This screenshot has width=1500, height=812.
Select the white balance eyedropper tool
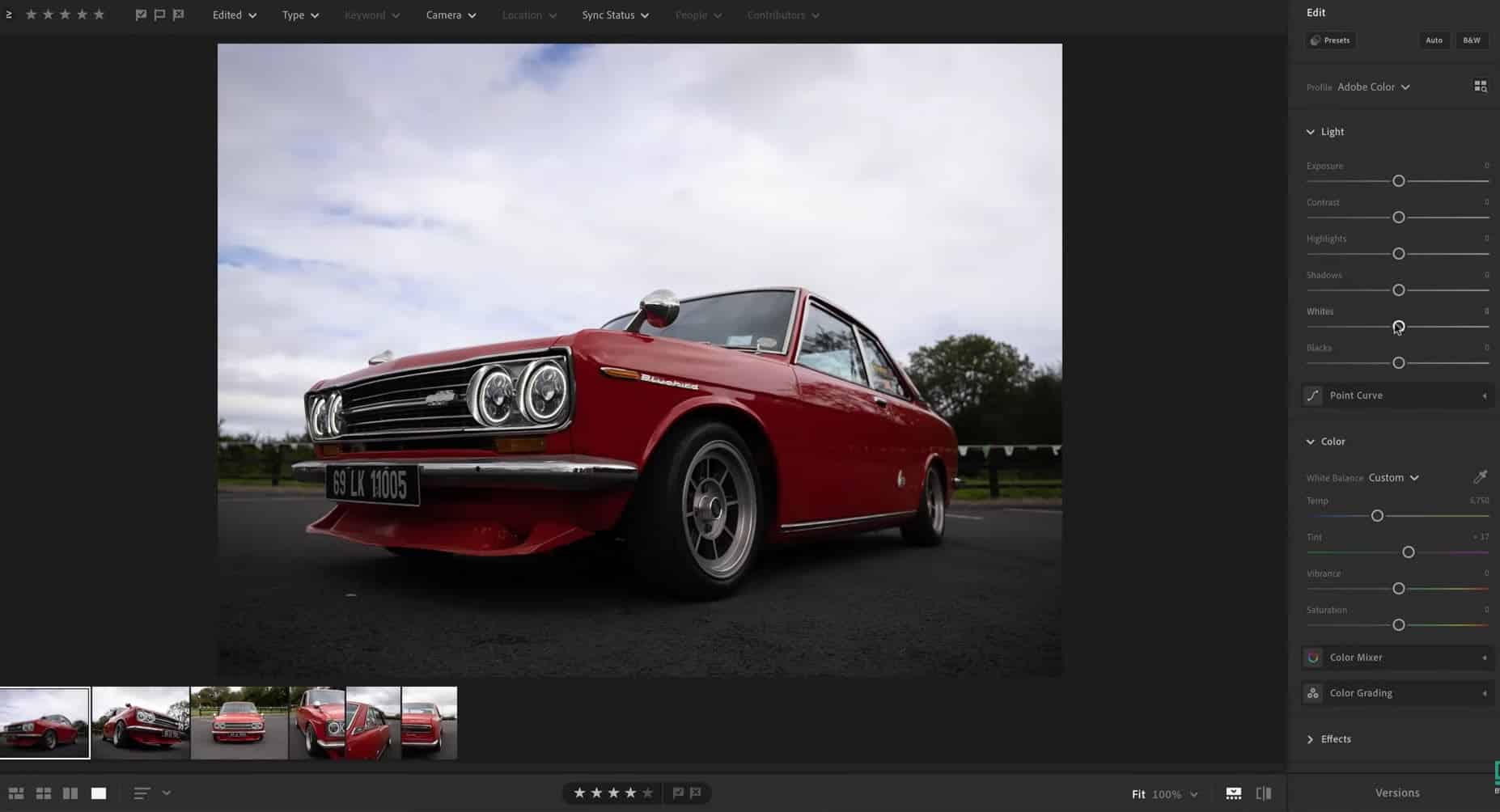tap(1480, 477)
